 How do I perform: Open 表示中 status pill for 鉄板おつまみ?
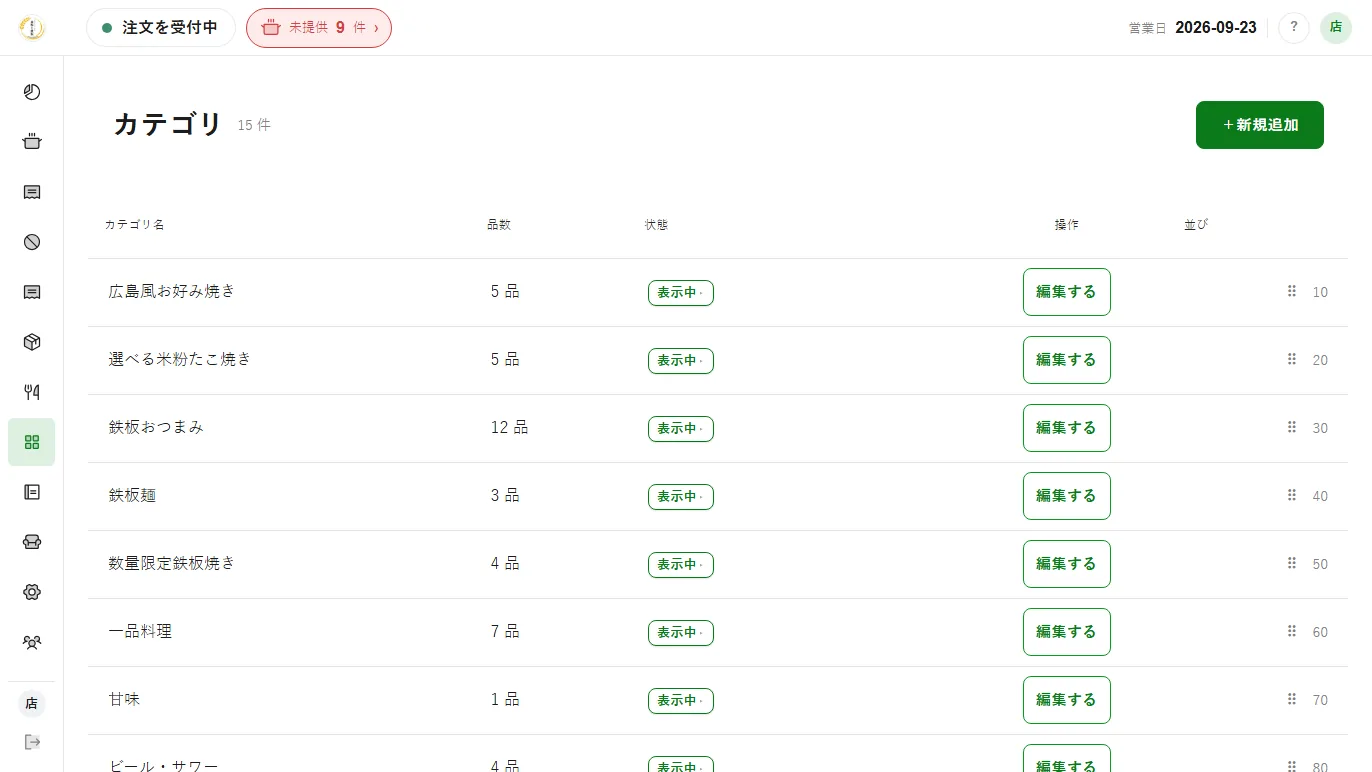681,429
